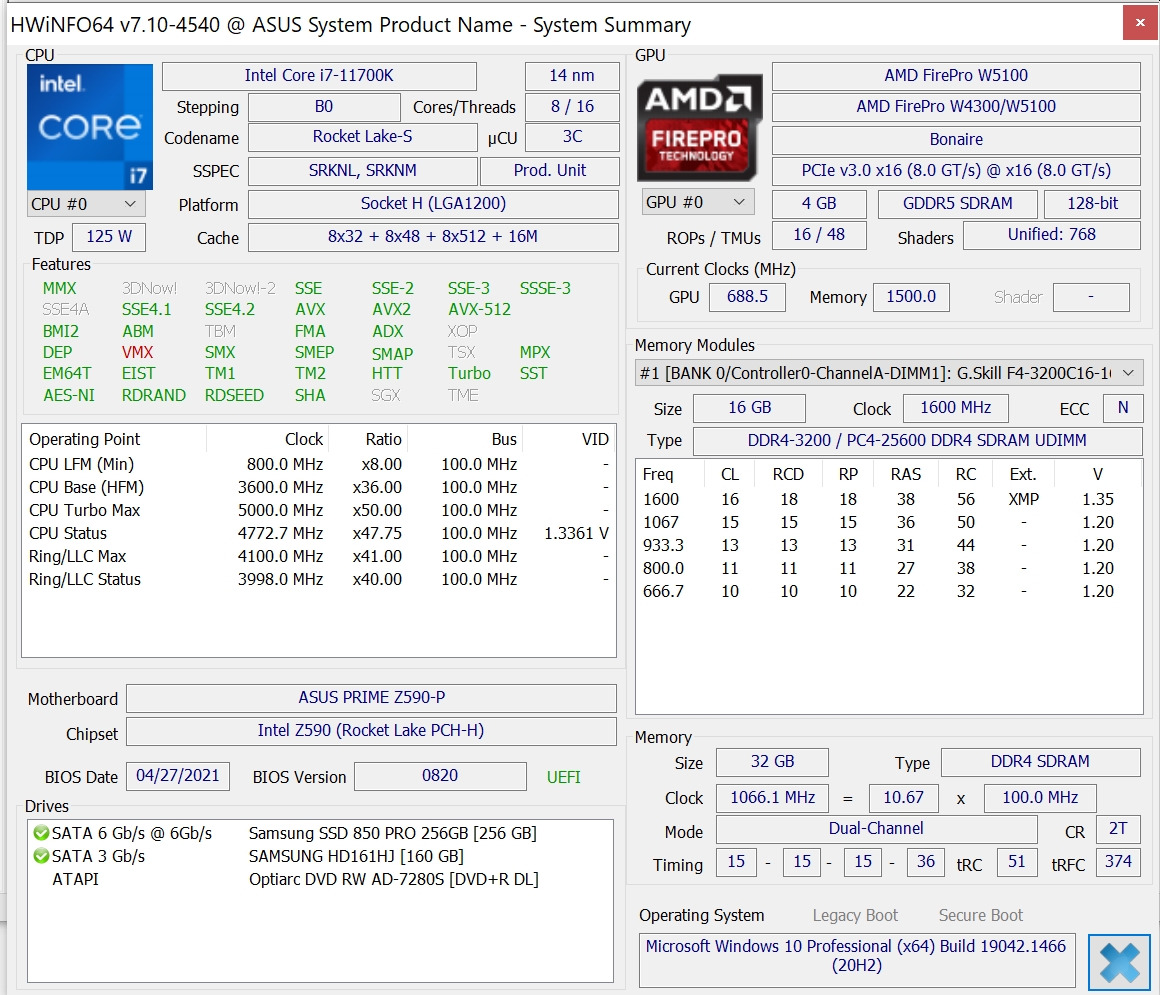Click the AMD FirePro W5100 GPU name
The width and height of the screenshot is (1160, 995).
pos(956,75)
